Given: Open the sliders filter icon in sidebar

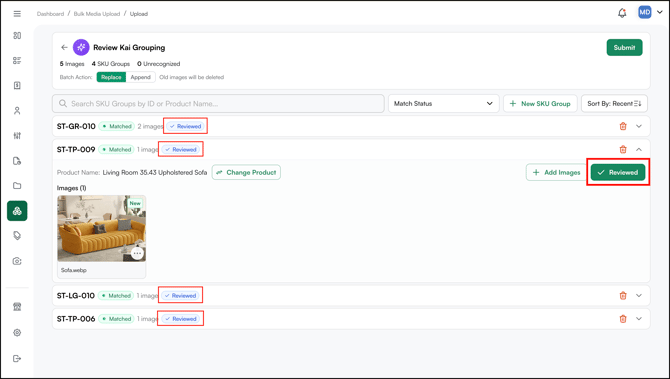Looking at the screenshot, I should [x=17, y=135].
